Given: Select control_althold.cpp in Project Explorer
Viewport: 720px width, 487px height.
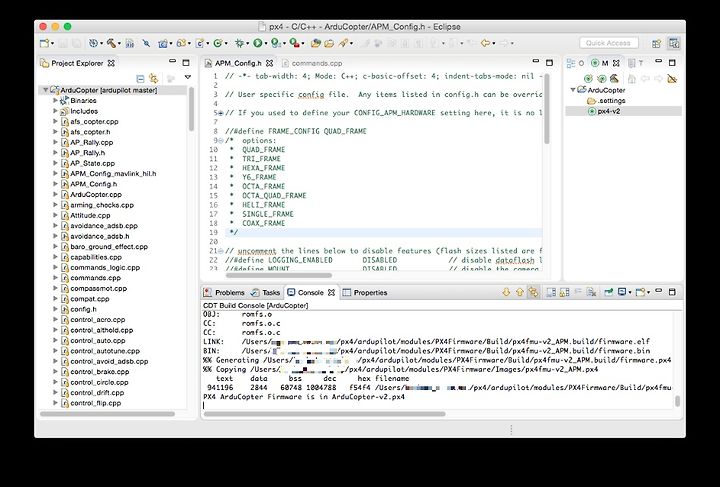Looking at the screenshot, I should click(x=101, y=330).
